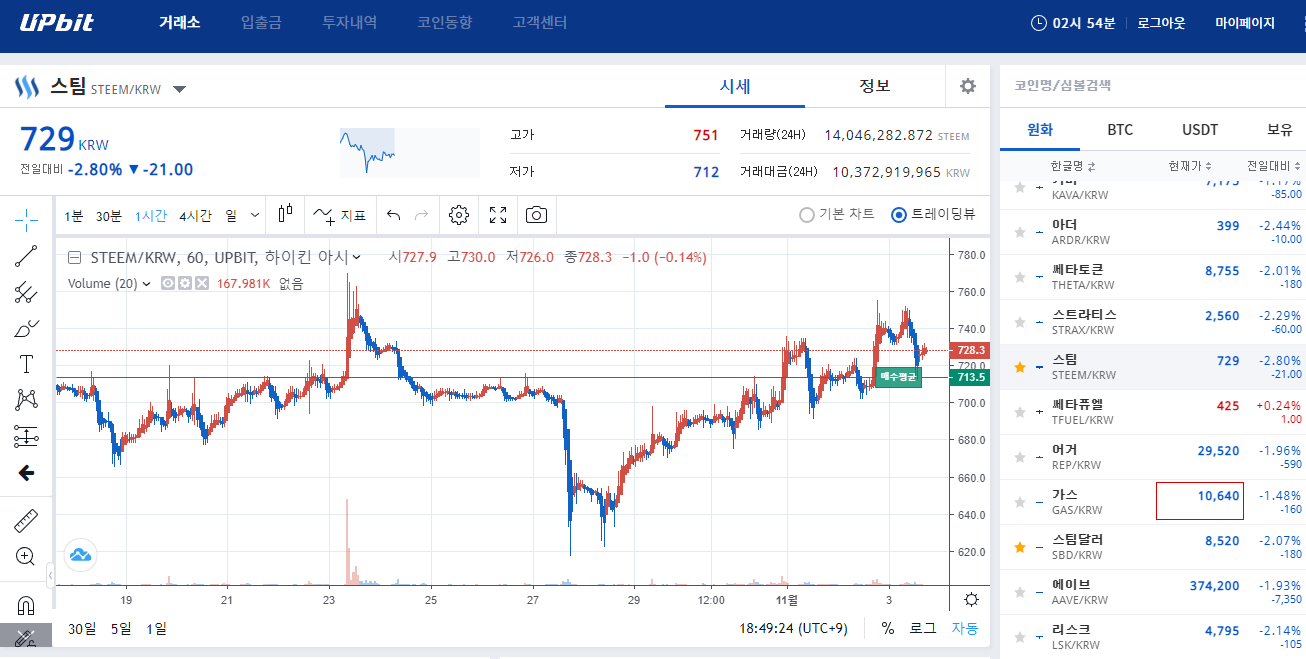Select the crosshair cursor tool
Viewport: 1306px width, 659px height.
coord(26,219)
